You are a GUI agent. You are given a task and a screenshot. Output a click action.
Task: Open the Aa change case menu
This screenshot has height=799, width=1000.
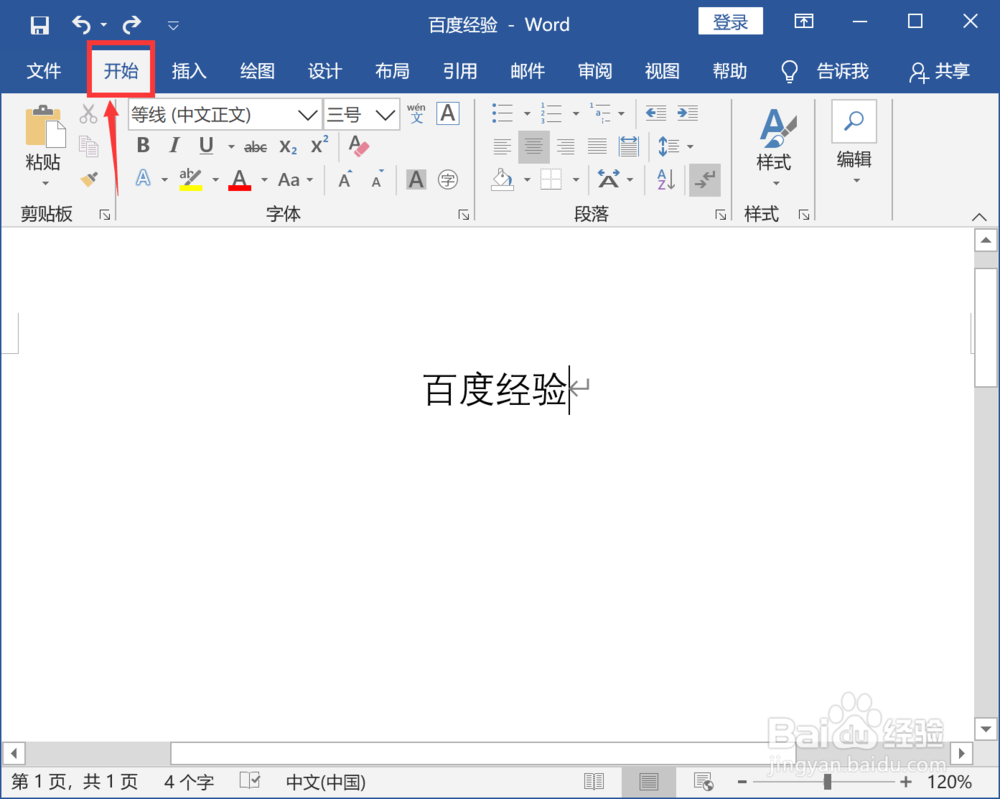point(295,180)
